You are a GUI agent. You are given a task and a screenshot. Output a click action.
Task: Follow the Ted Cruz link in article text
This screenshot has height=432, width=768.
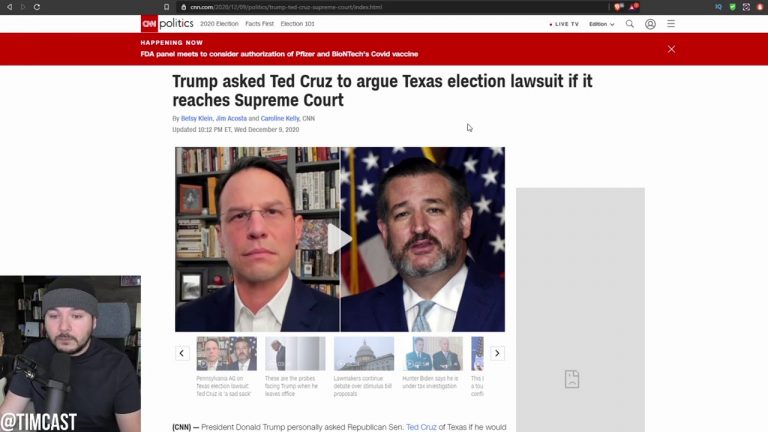pos(421,427)
